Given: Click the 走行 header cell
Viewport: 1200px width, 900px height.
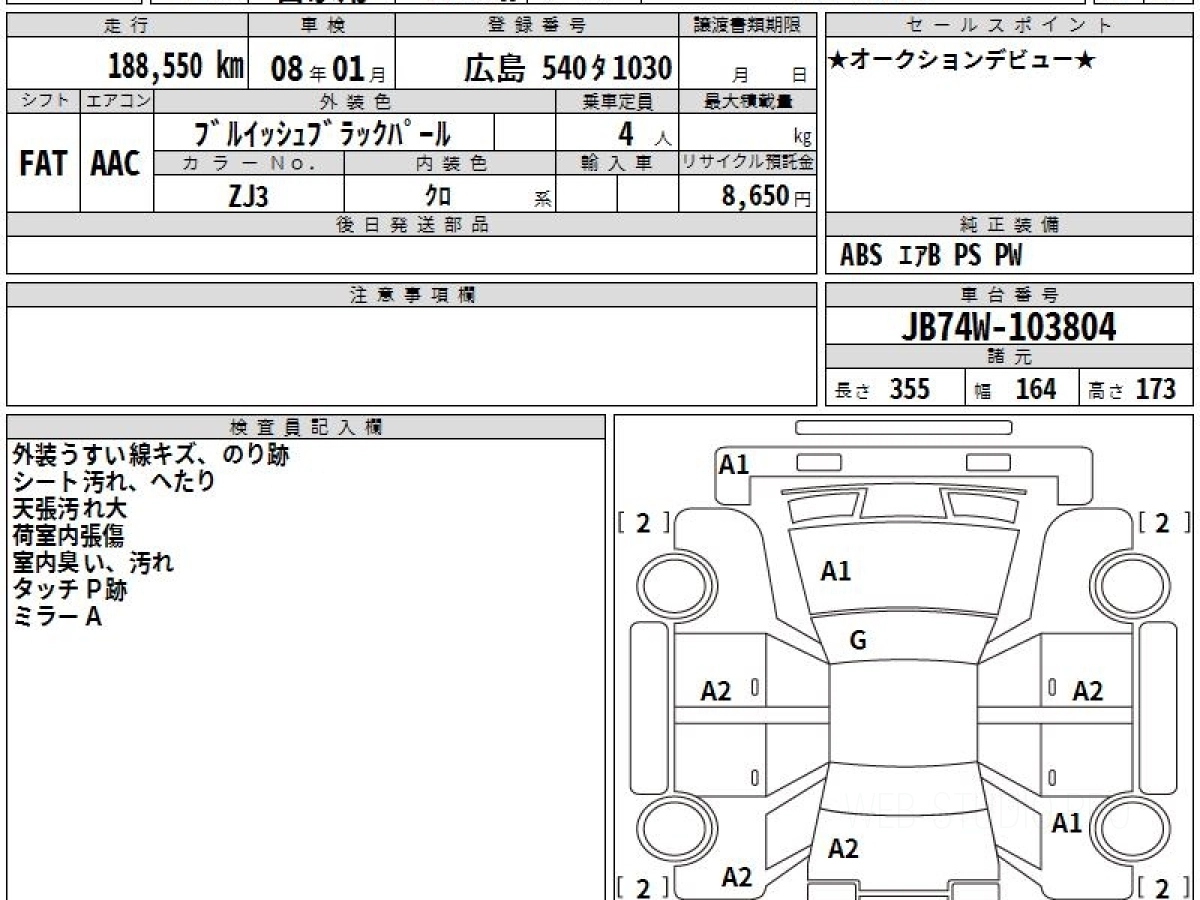Looking at the screenshot, I should point(128,26).
